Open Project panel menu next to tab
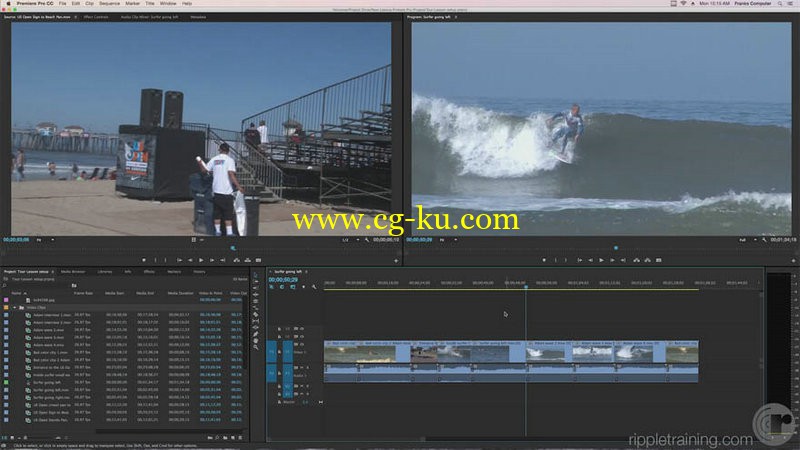 [x=53, y=272]
